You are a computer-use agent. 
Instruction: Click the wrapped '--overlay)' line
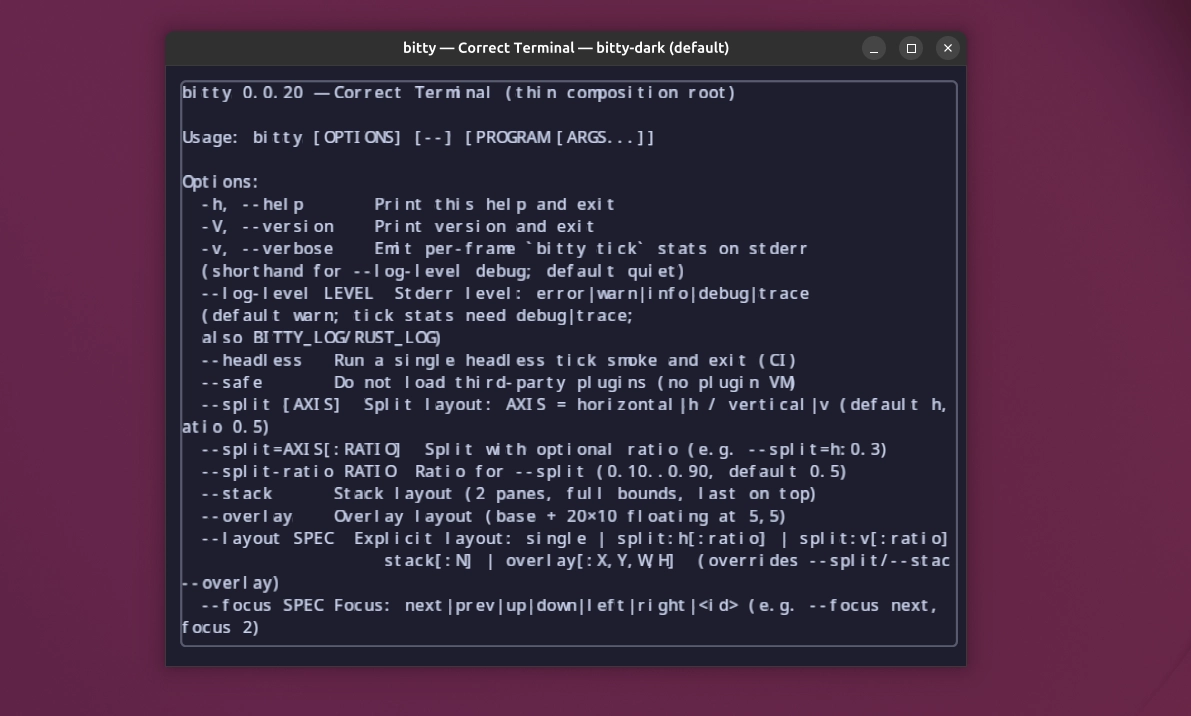coord(231,583)
